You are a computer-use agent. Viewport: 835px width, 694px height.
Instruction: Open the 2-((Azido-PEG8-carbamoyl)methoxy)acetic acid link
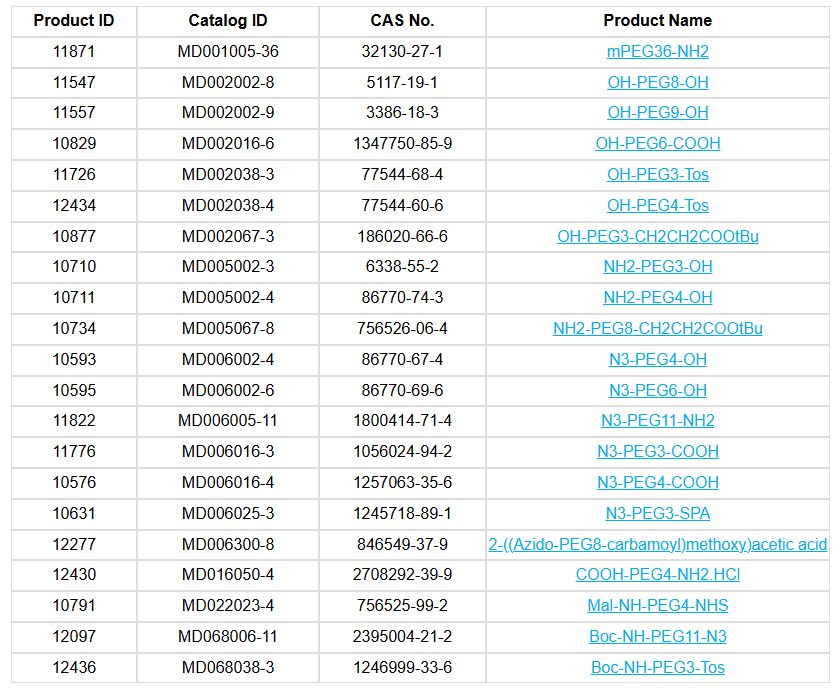[658, 544]
